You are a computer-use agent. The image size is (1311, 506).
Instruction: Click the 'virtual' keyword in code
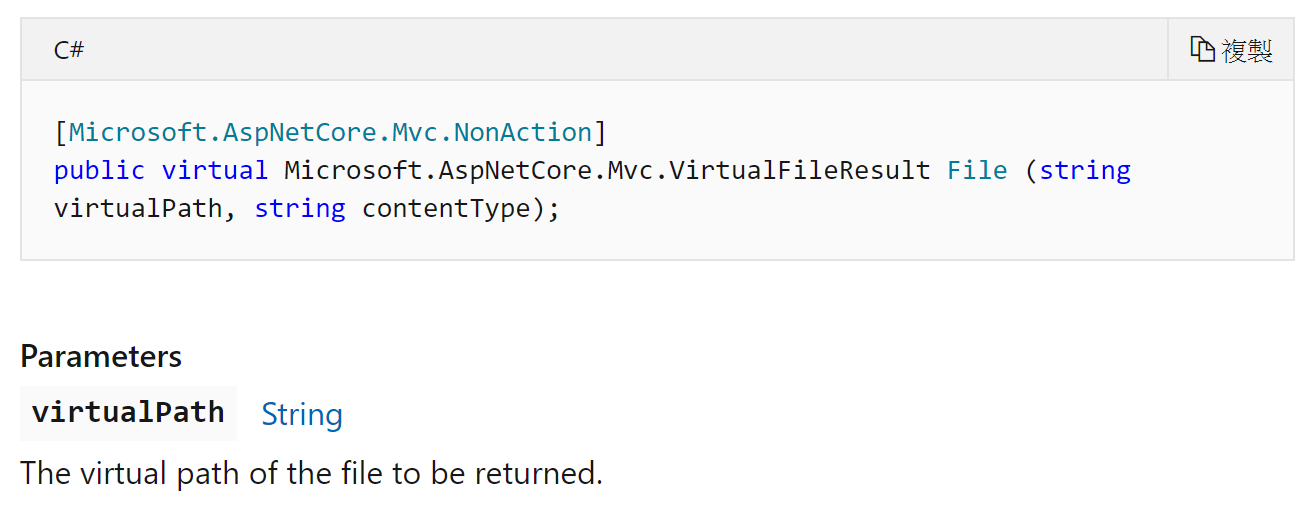(x=215, y=170)
